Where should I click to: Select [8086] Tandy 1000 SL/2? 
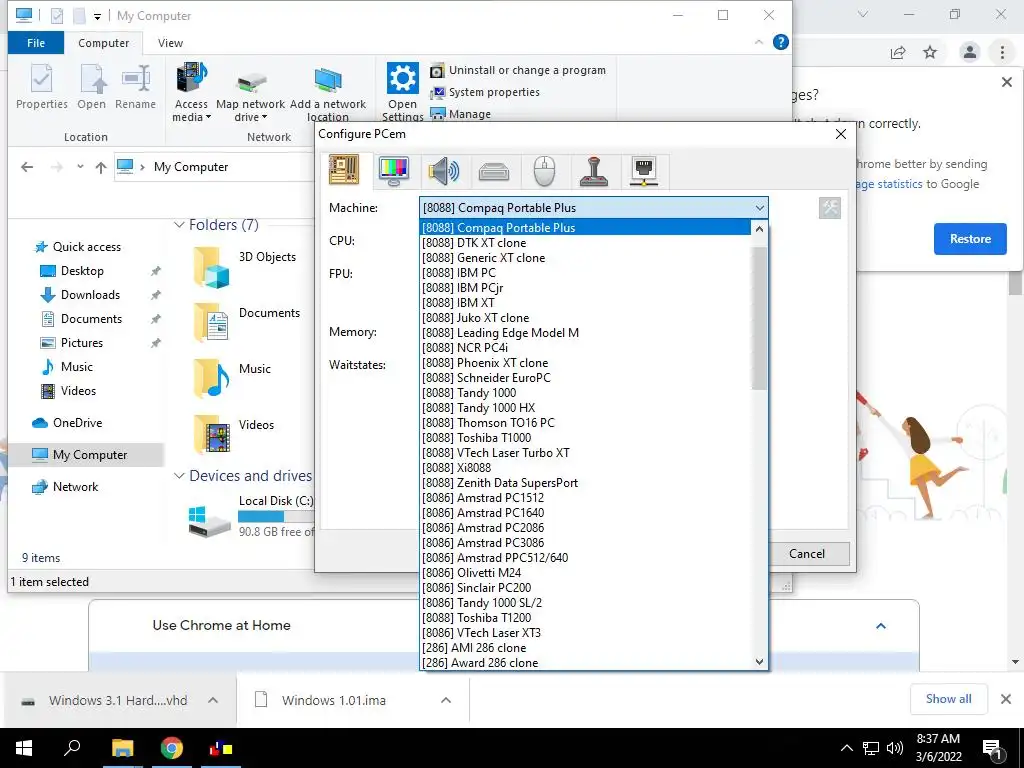[585, 603]
